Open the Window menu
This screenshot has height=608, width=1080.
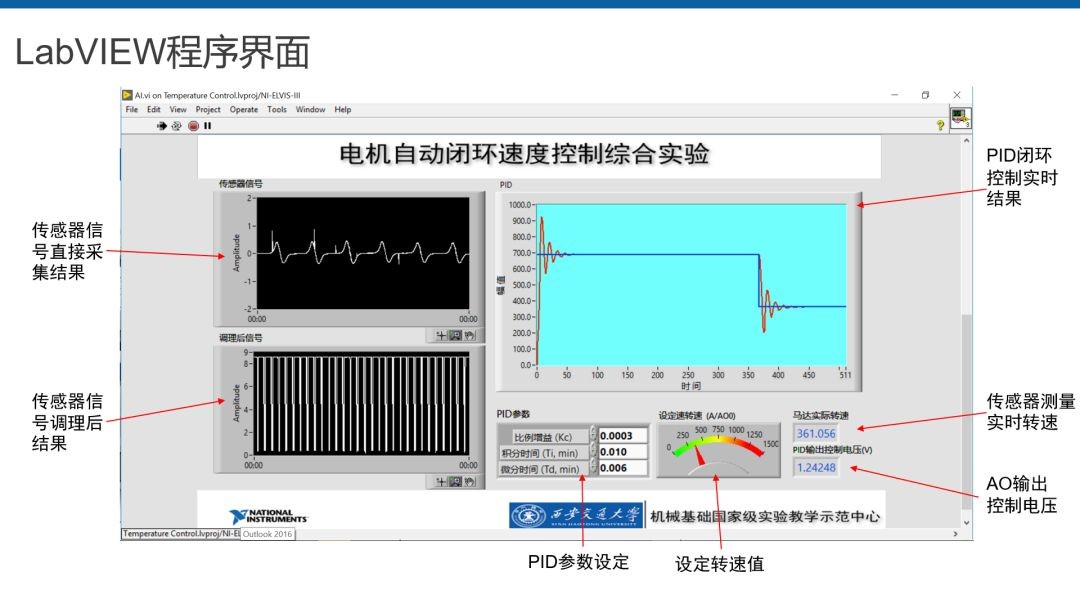(311, 109)
